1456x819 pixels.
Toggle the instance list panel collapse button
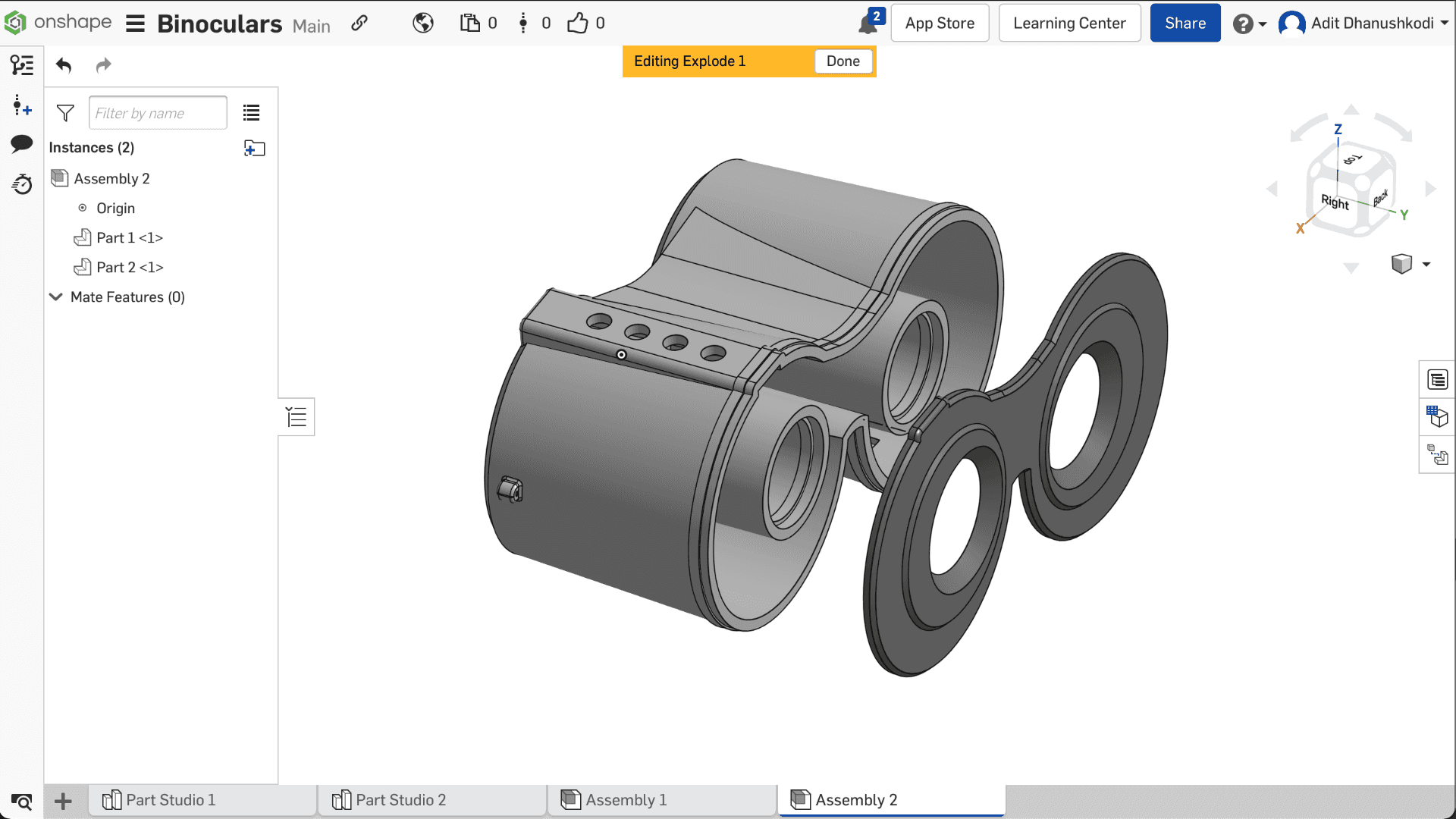click(297, 417)
